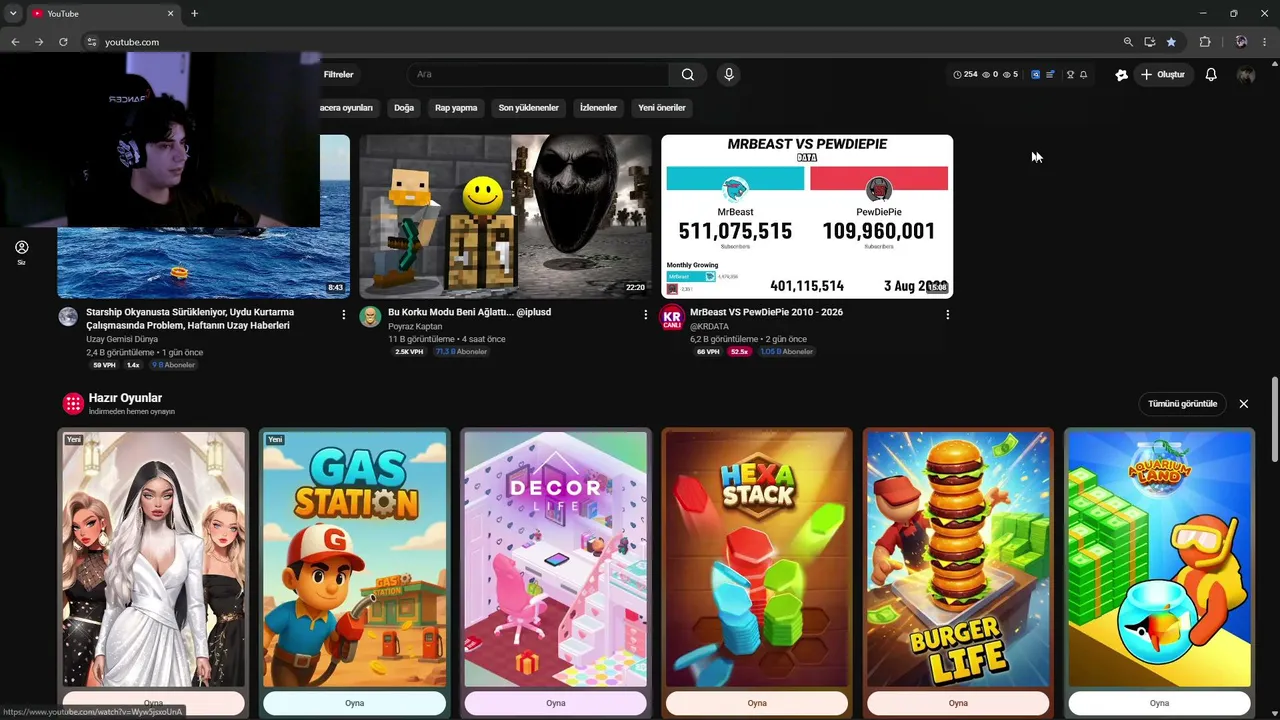
Task: Open Chrome's three-dot menu
Action: click(x=1266, y=42)
